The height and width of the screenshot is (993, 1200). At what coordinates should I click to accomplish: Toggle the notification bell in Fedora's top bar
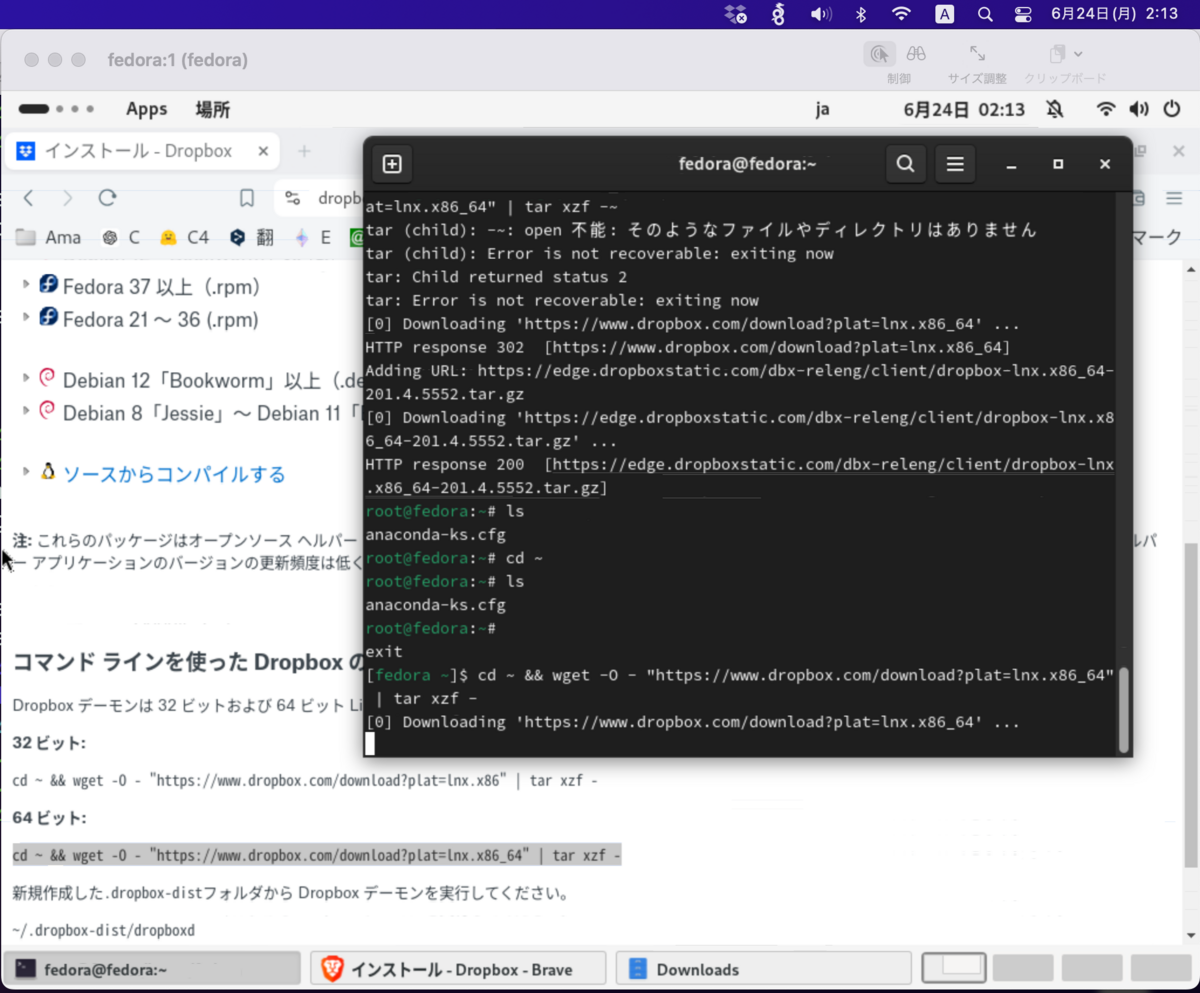pos(1055,108)
